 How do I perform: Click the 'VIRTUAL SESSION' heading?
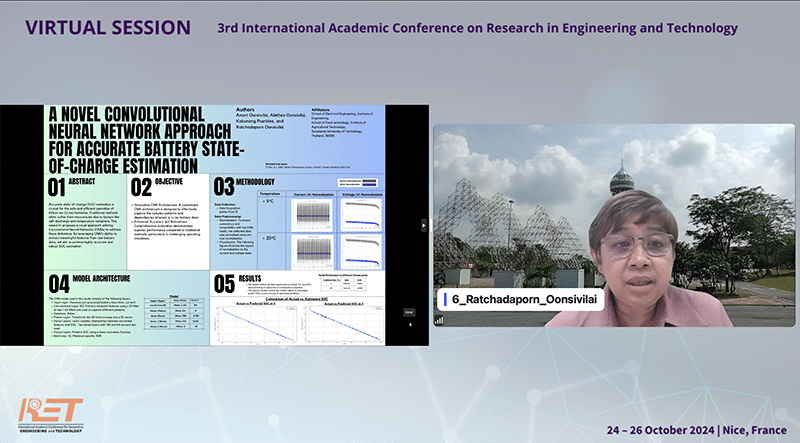[x=108, y=28]
